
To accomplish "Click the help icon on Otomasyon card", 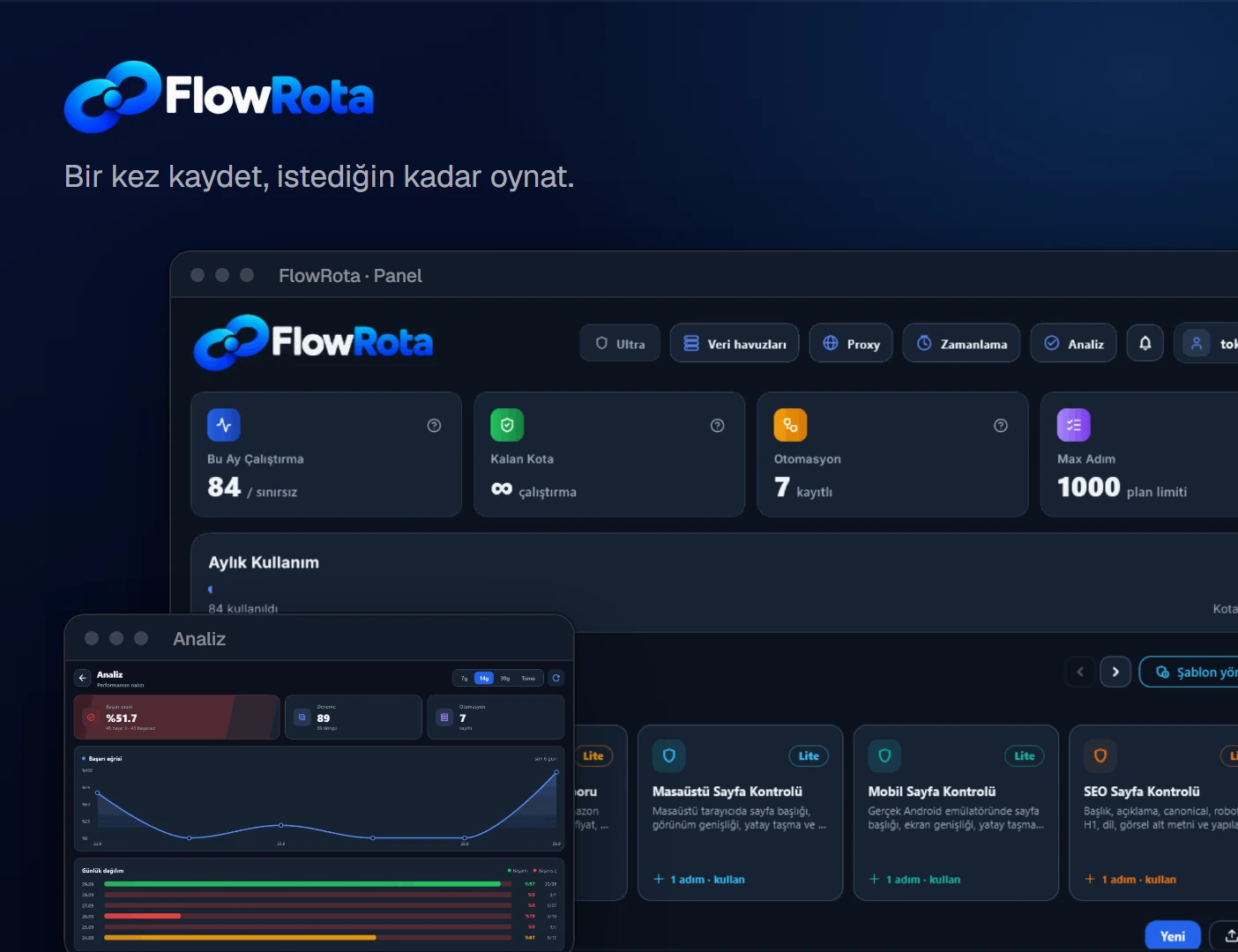I will pos(1001,426).
